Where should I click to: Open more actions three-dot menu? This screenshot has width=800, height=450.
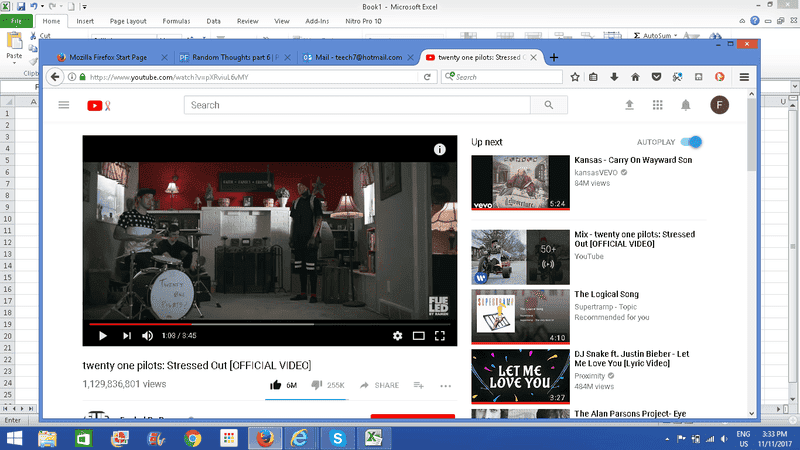coord(445,386)
